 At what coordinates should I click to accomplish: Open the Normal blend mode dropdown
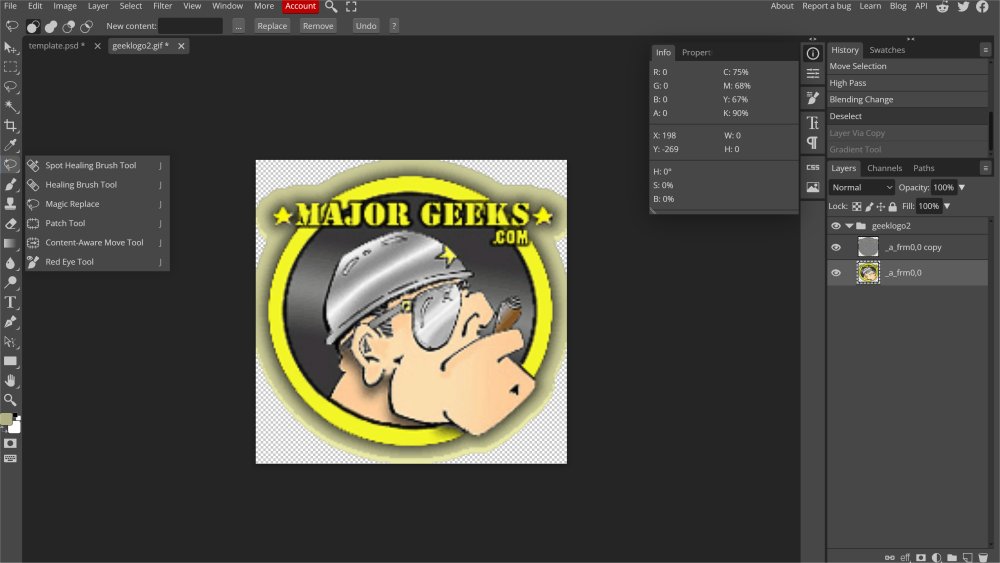tap(862, 187)
